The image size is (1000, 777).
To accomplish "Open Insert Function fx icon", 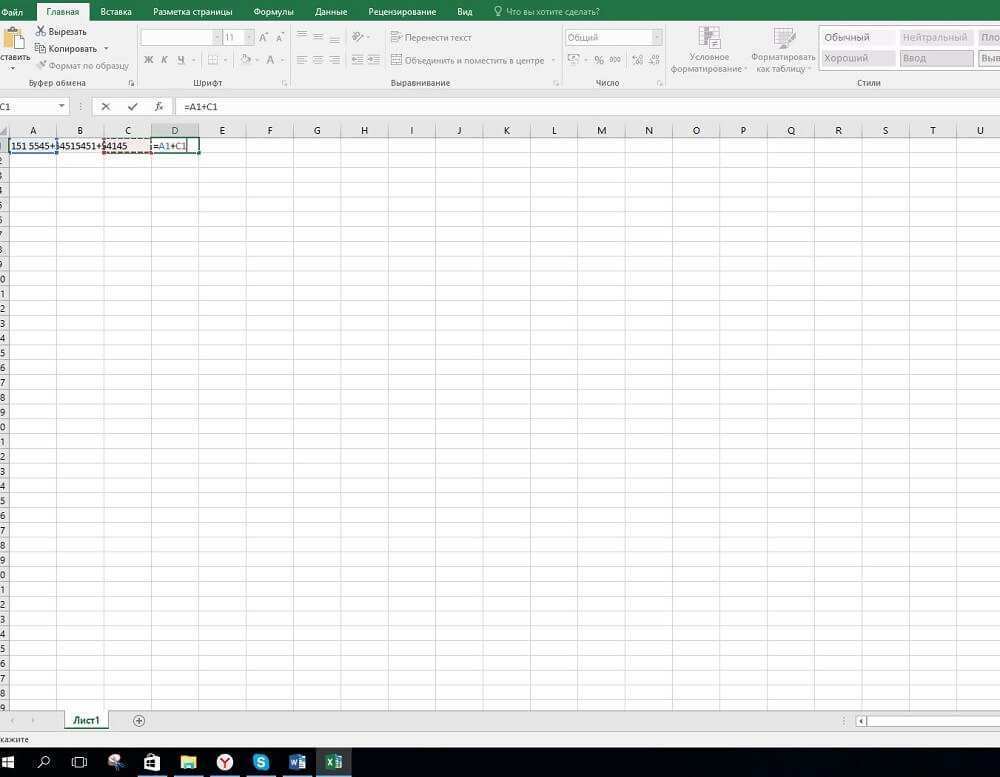I will tap(159, 106).
